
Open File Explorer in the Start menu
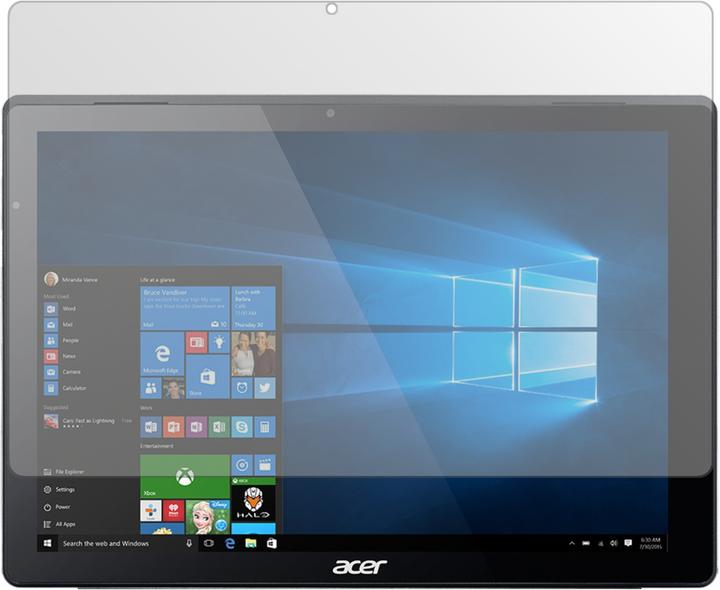[x=64, y=472]
